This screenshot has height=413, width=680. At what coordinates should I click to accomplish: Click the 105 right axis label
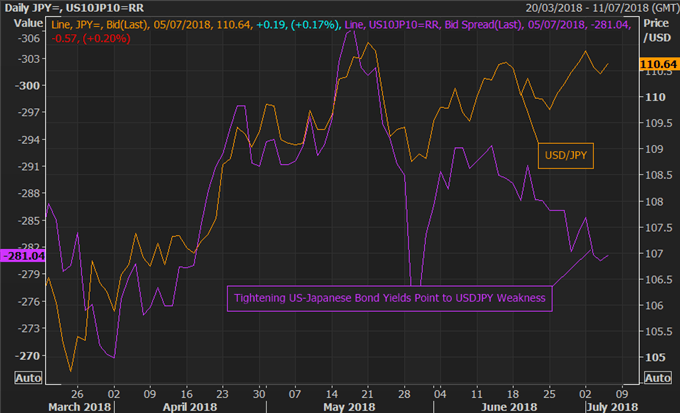click(x=655, y=357)
